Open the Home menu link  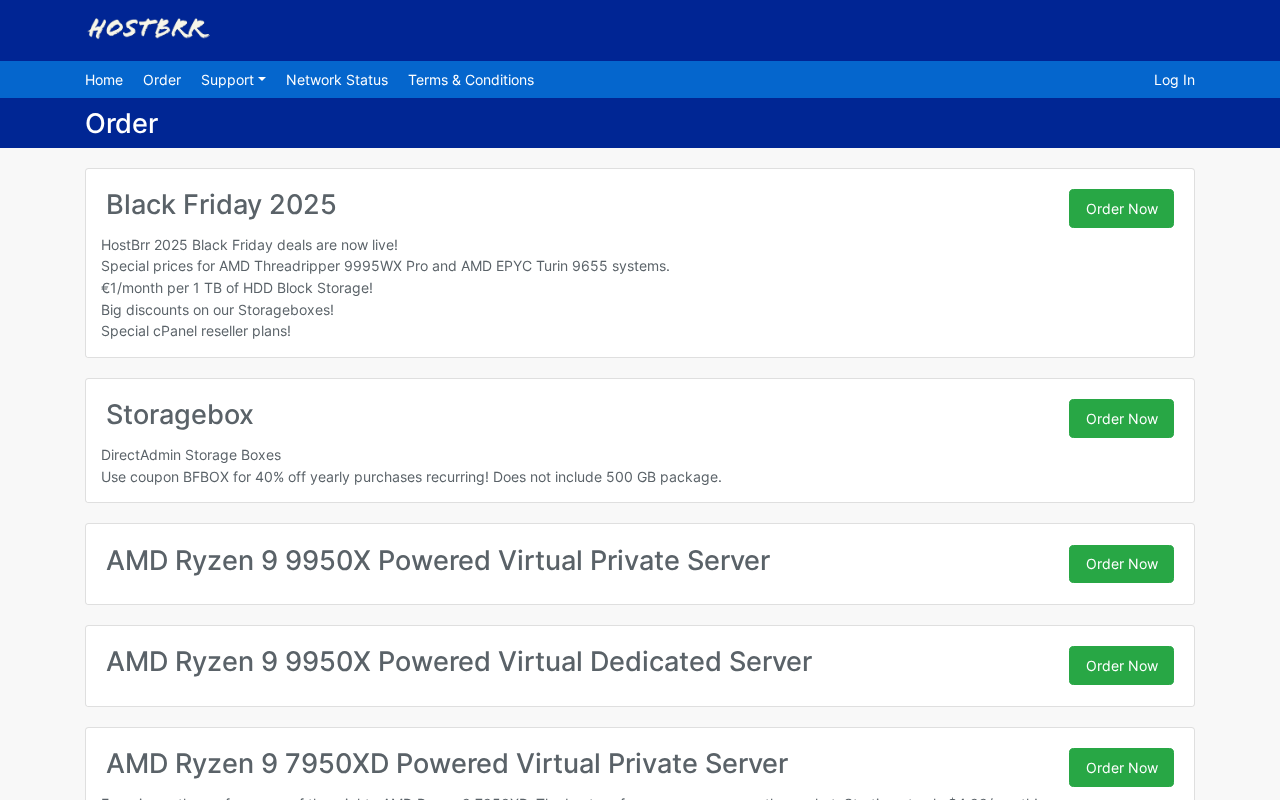coord(104,80)
